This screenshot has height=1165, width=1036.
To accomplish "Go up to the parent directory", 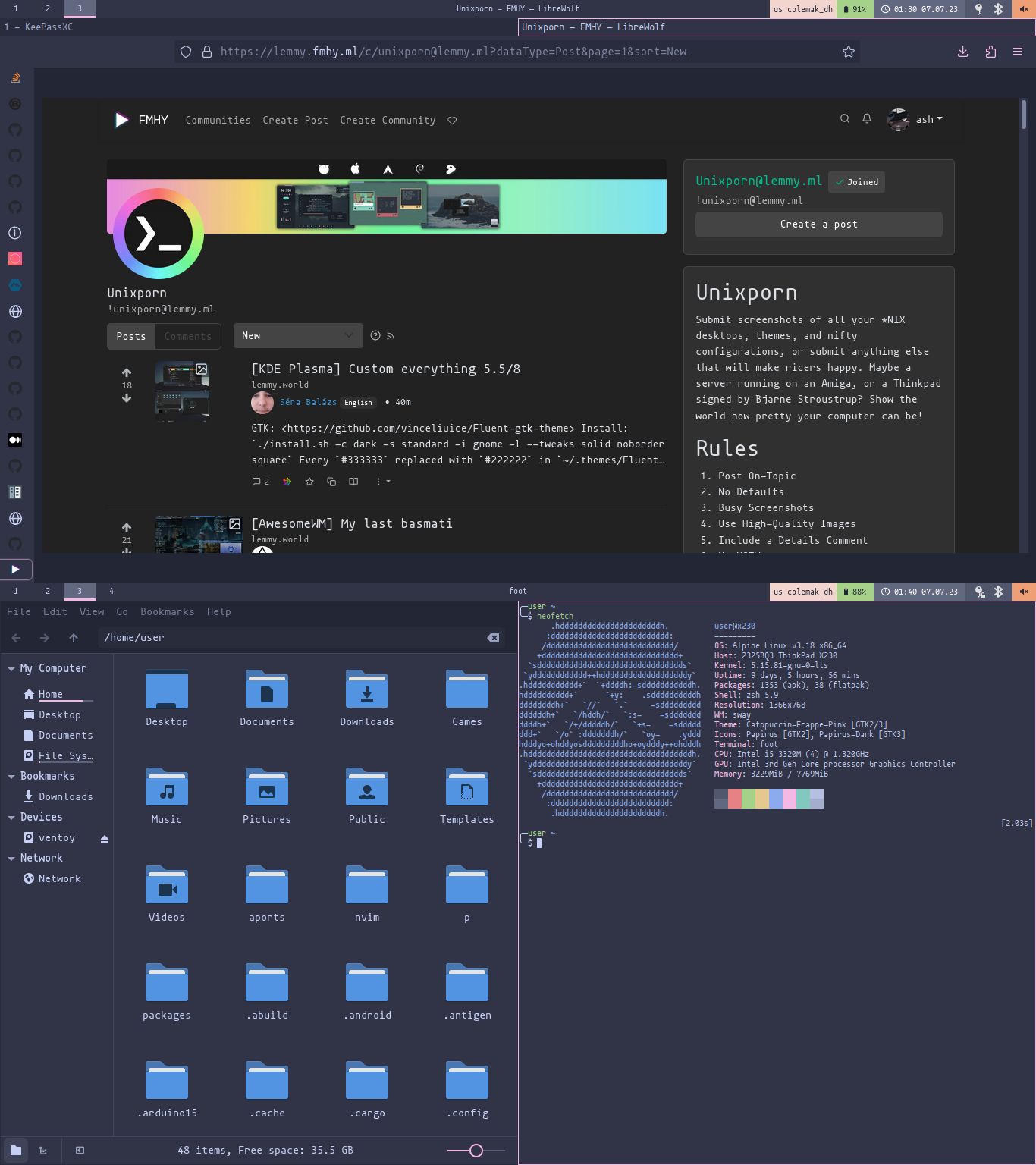I will (x=74, y=638).
